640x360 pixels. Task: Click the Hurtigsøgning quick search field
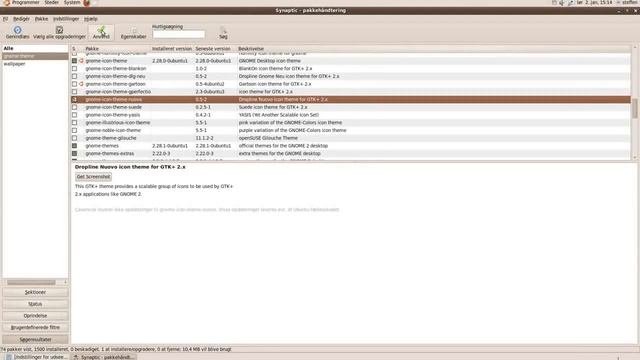click(x=178, y=34)
